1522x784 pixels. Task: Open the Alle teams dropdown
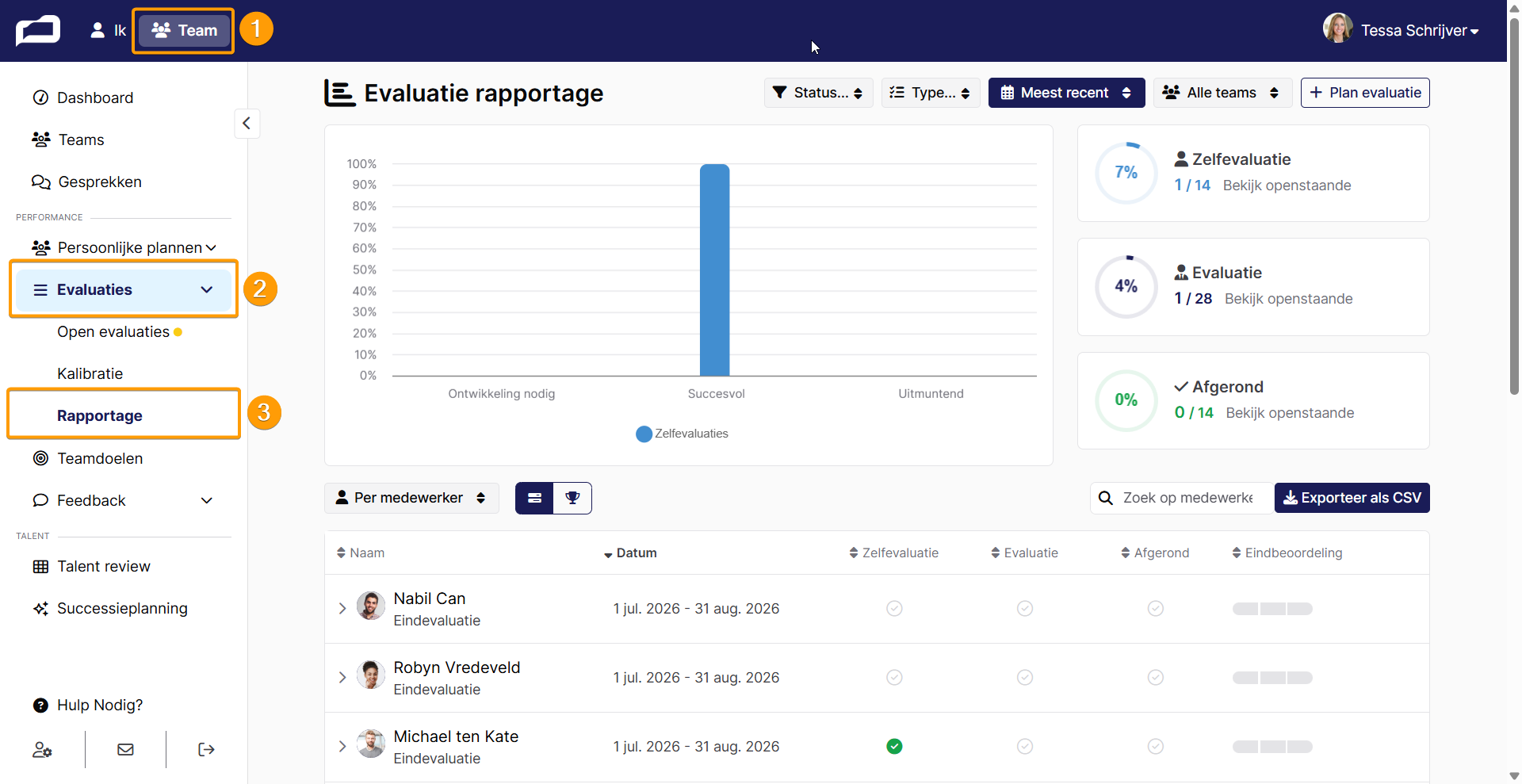tap(1222, 93)
